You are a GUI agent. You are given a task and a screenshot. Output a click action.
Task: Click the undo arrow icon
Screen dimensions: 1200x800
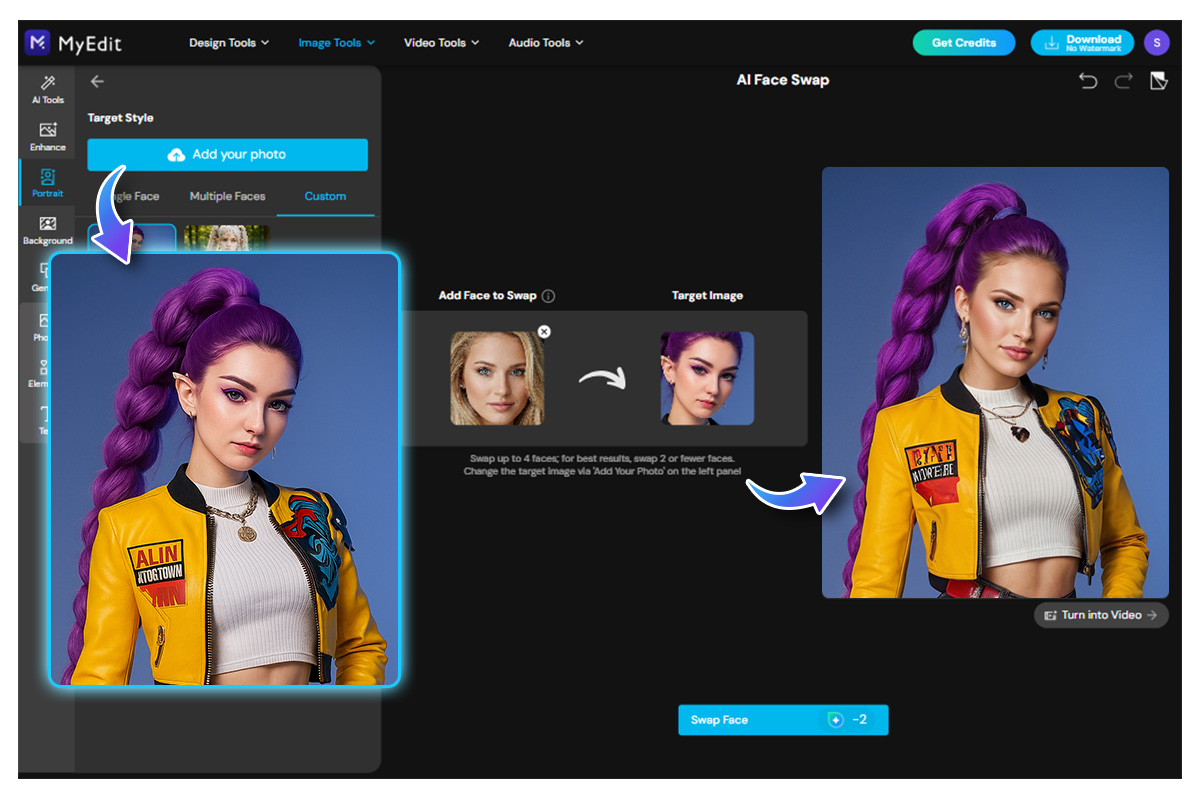1088,80
